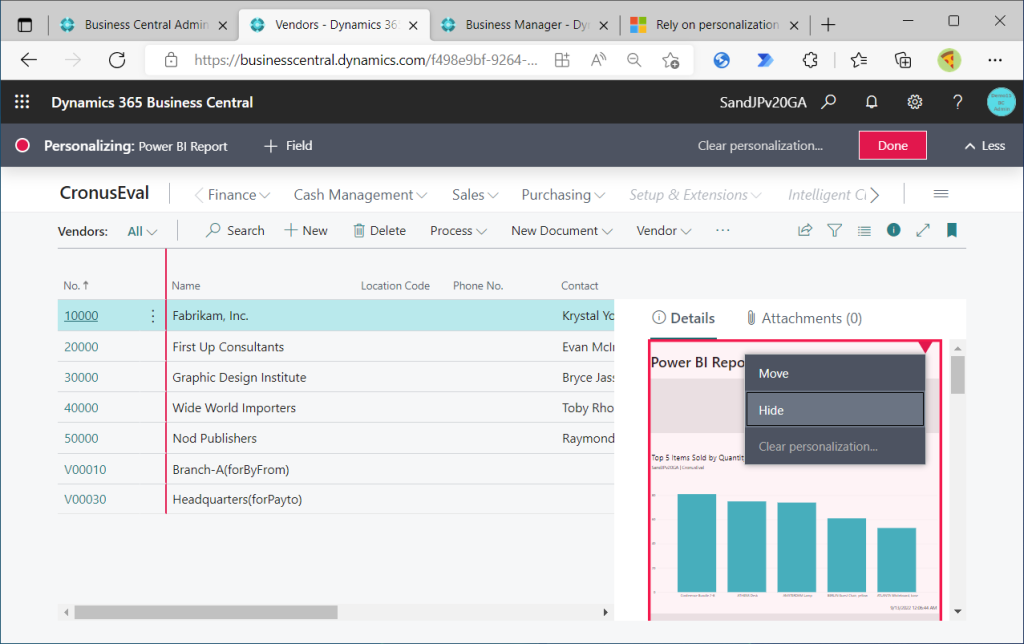
Task: Open the settings gear icon
Action: [x=914, y=102]
